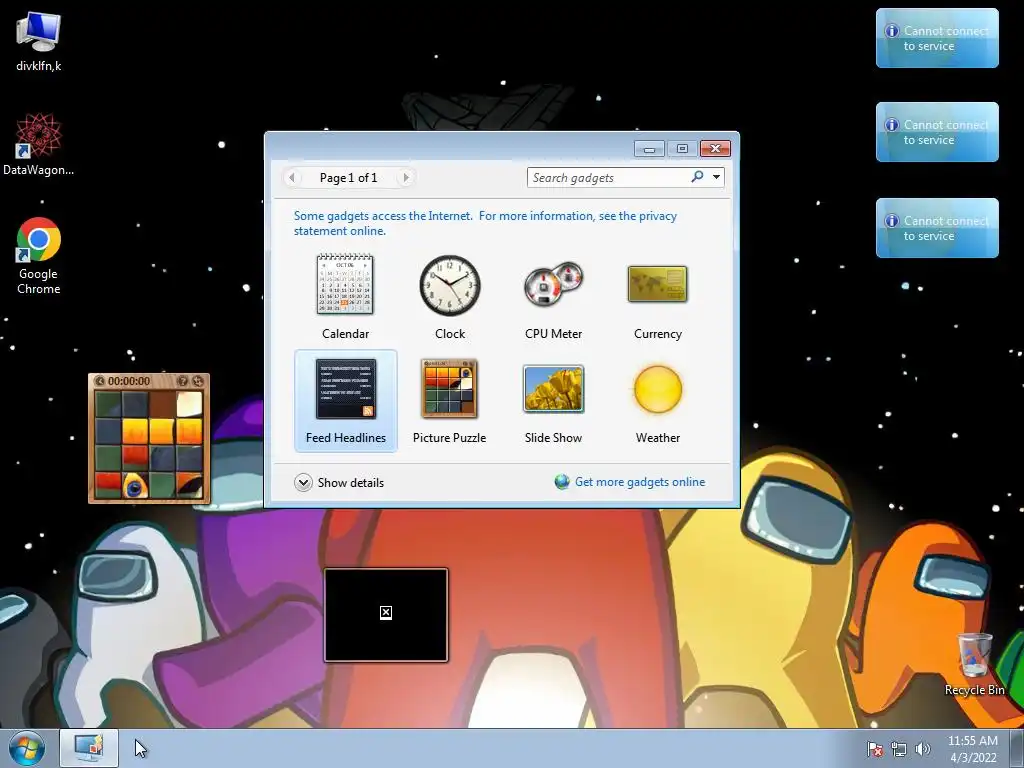This screenshot has height=768, width=1024.
Task: Click the toucan eye puzzle tile
Action: 135,486
